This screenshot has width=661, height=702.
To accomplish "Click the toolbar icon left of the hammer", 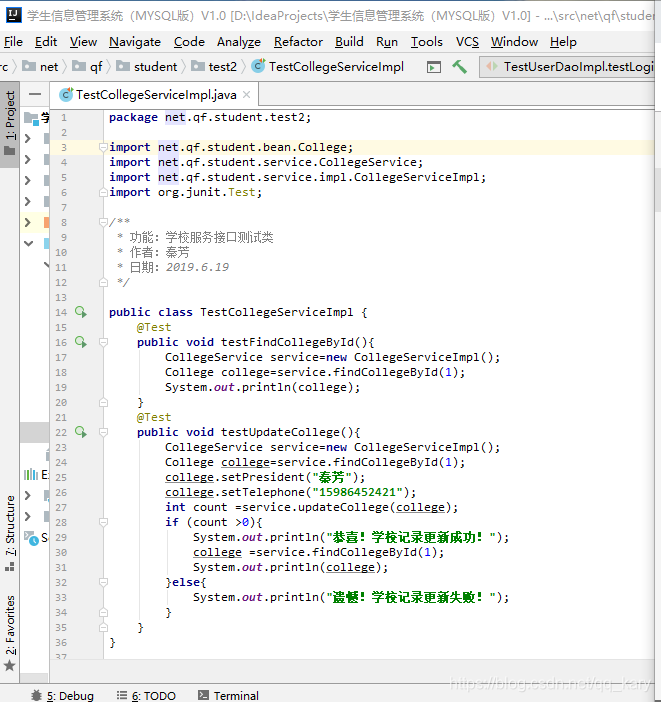I will click(x=434, y=67).
